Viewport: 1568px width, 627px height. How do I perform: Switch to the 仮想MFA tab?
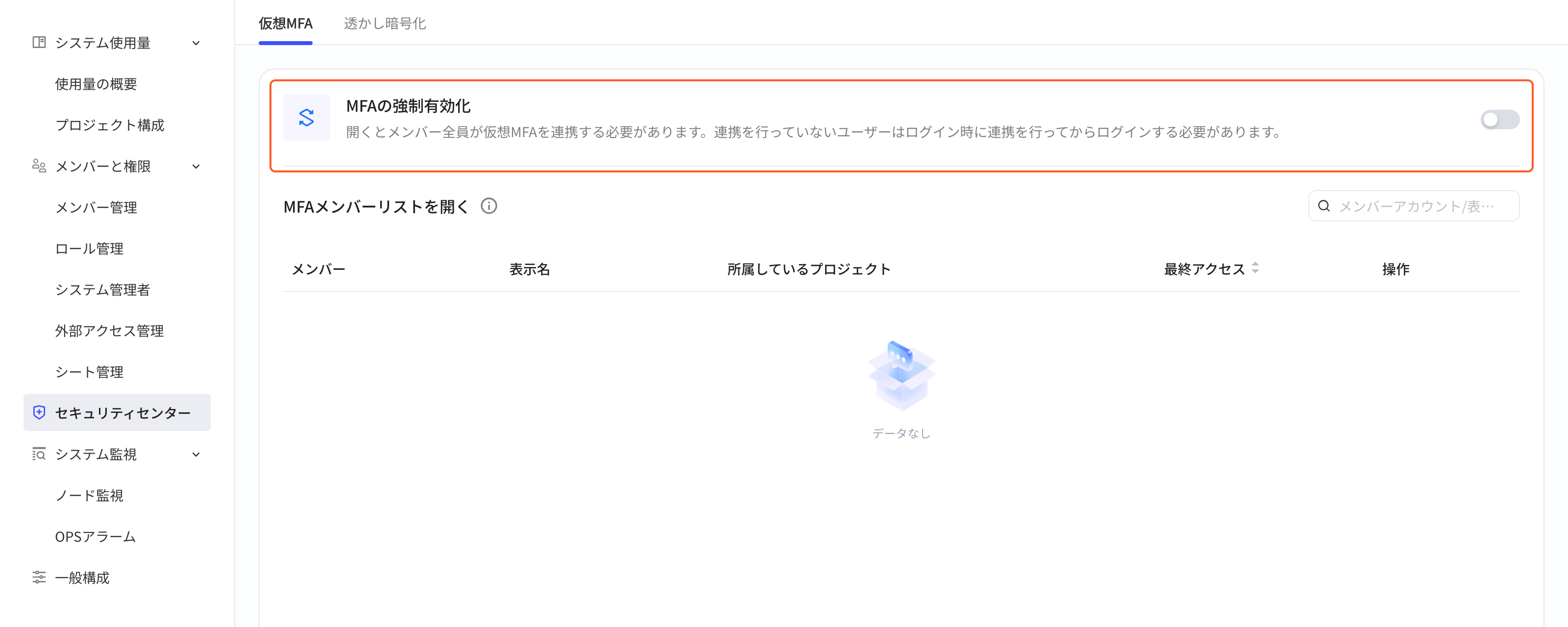point(286,24)
